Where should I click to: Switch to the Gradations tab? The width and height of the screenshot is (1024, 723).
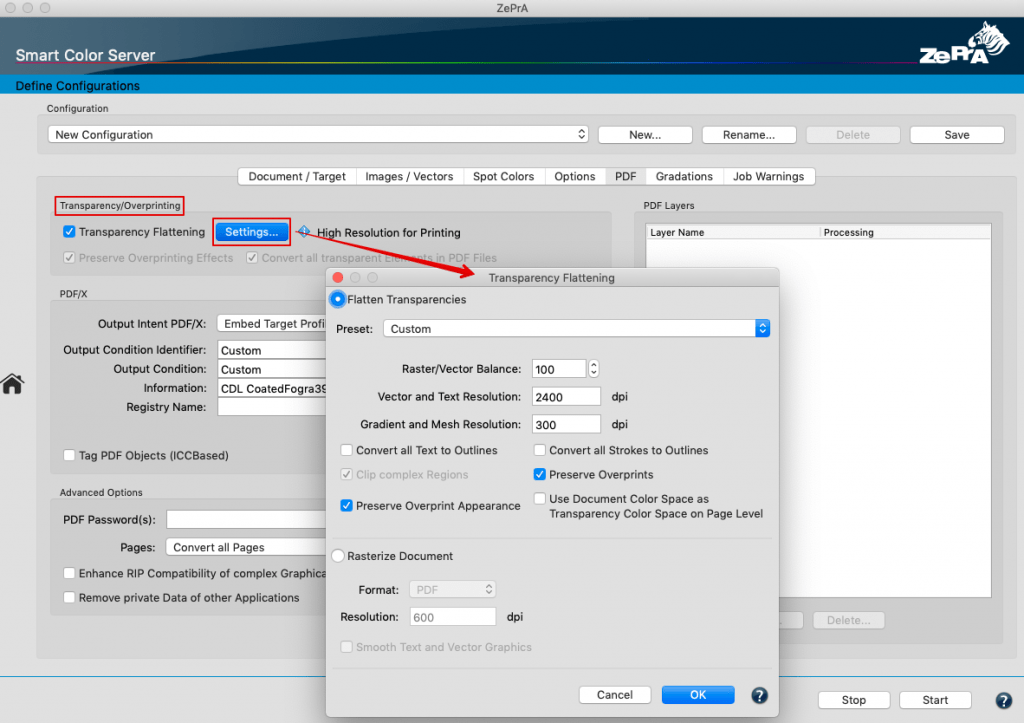(683, 175)
